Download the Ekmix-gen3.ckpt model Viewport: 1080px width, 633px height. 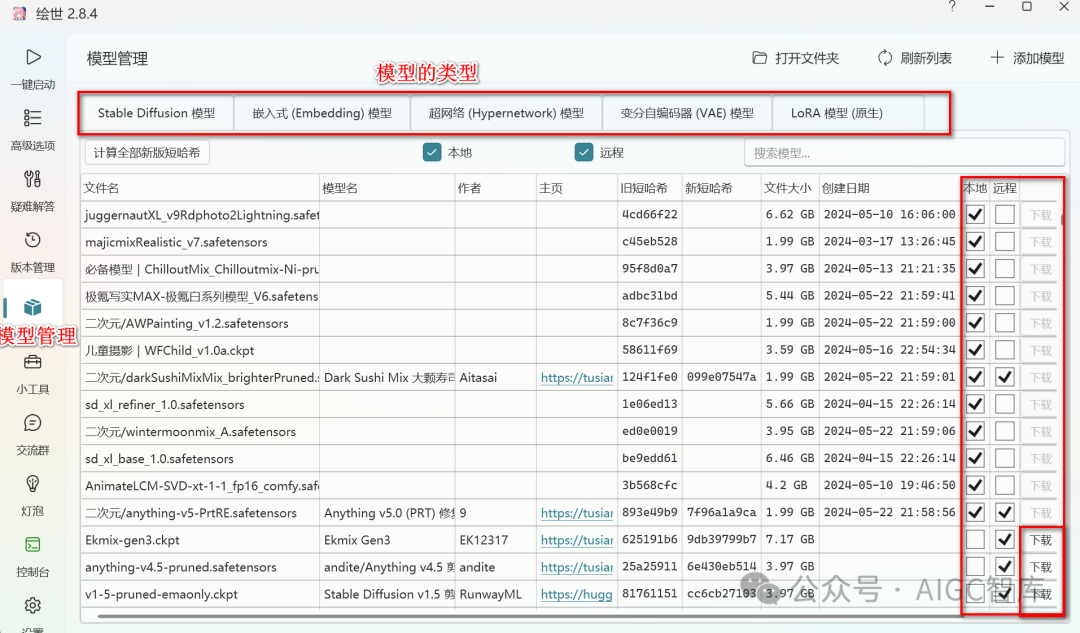tap(1040, 540)
